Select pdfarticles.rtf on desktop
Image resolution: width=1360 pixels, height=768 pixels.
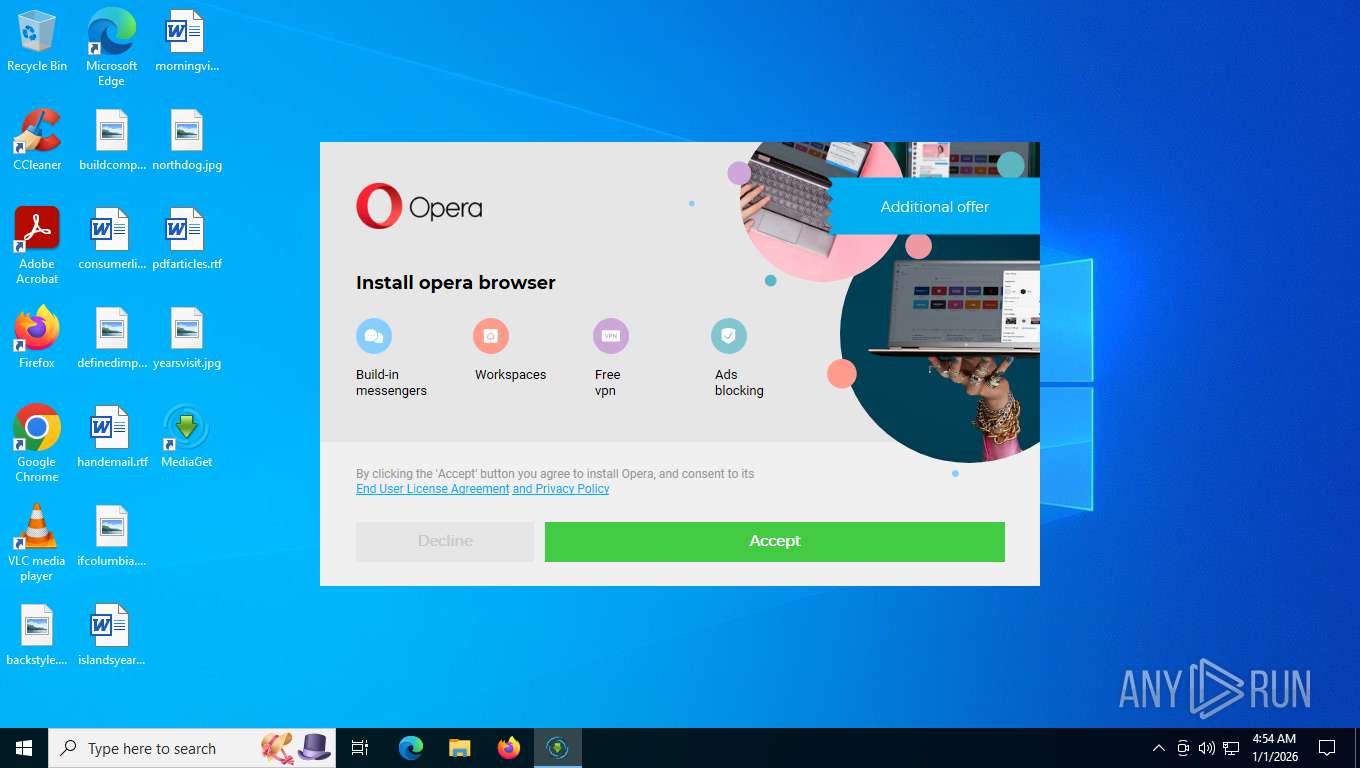[187, 239]
